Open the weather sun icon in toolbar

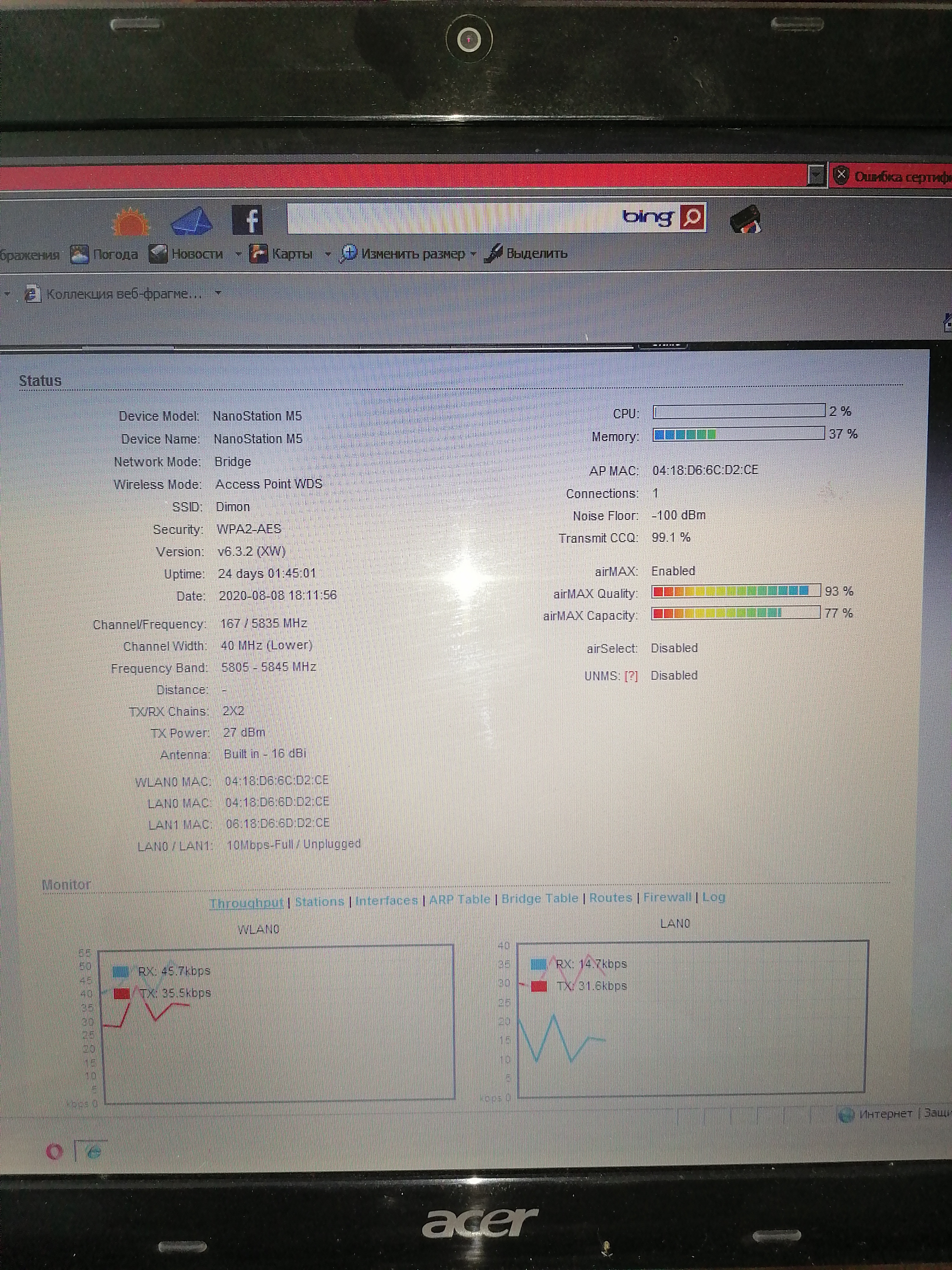pos(130,222)
